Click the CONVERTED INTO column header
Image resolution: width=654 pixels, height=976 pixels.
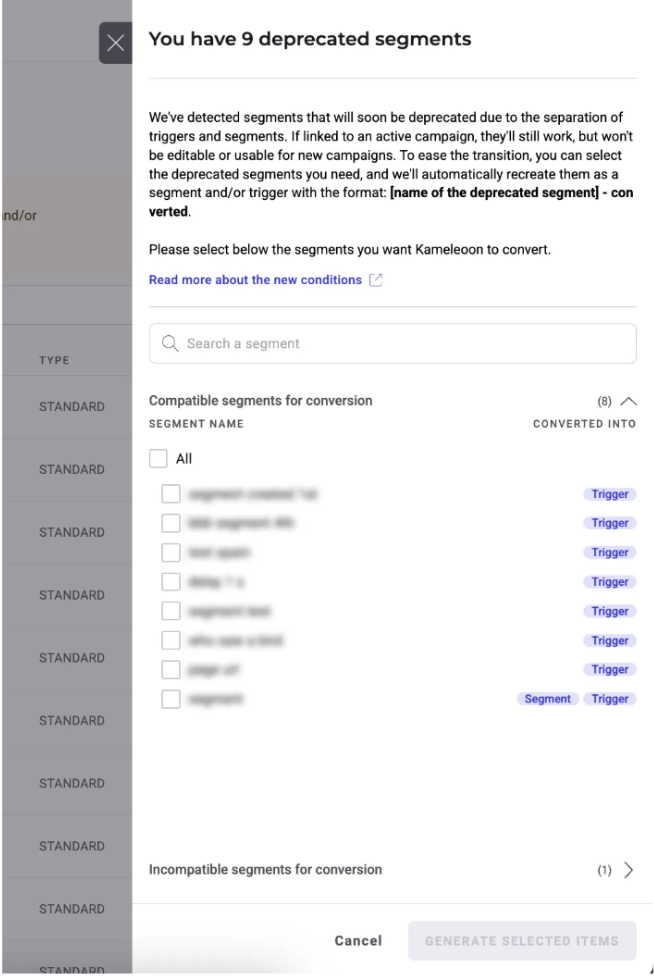click(584, 424)
